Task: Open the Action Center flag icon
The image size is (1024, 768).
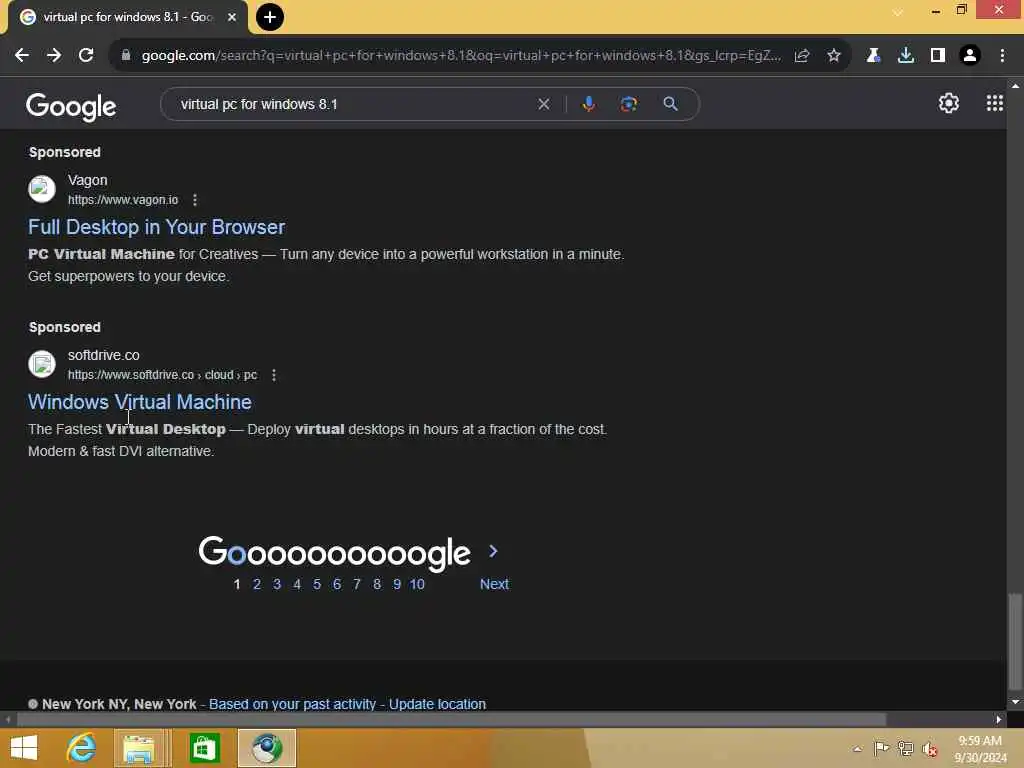Action: pyautogui.click(x=881, y=748)
